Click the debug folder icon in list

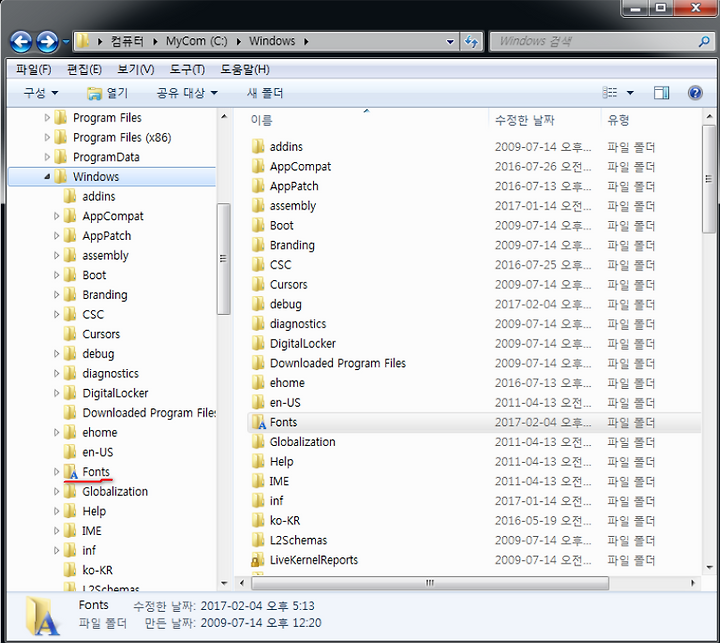coord(259,304)
